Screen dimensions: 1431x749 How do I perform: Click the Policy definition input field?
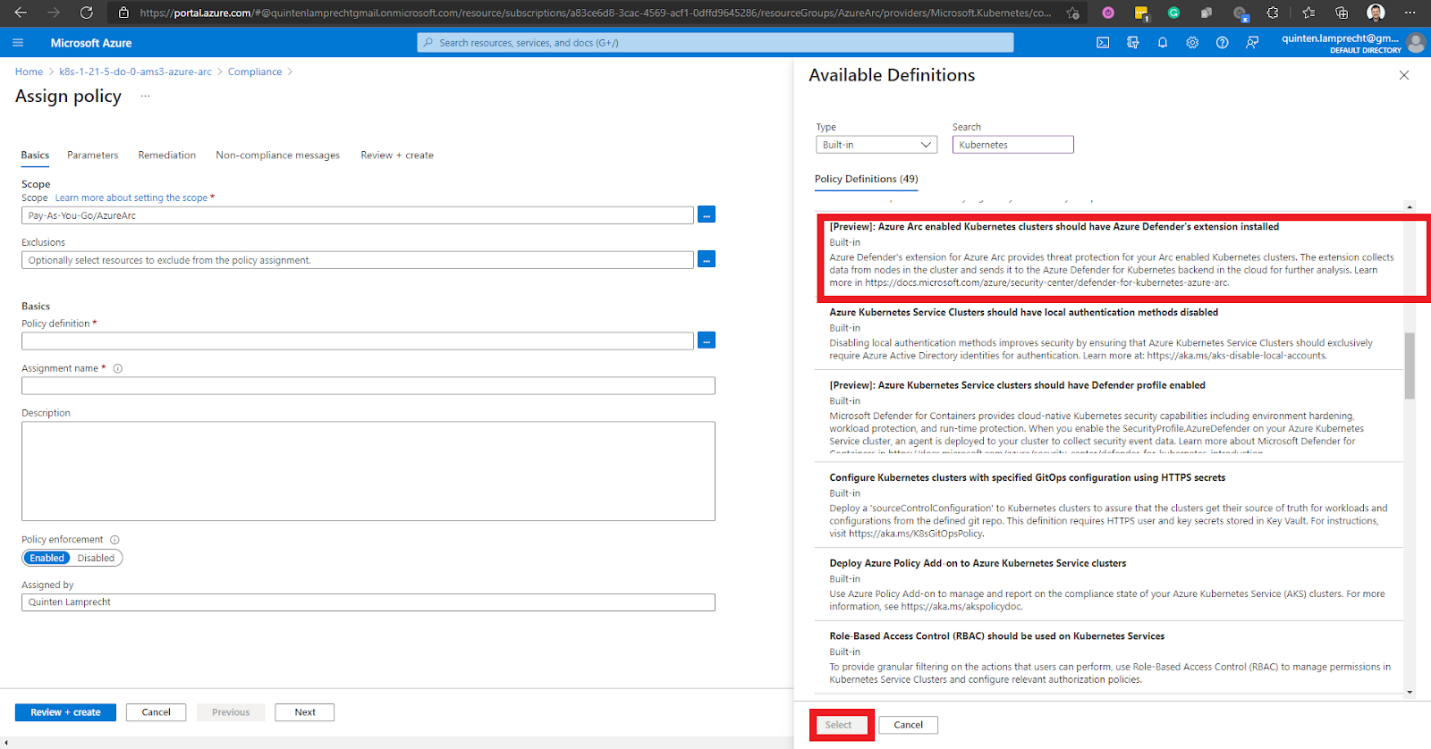coord(357,341)
